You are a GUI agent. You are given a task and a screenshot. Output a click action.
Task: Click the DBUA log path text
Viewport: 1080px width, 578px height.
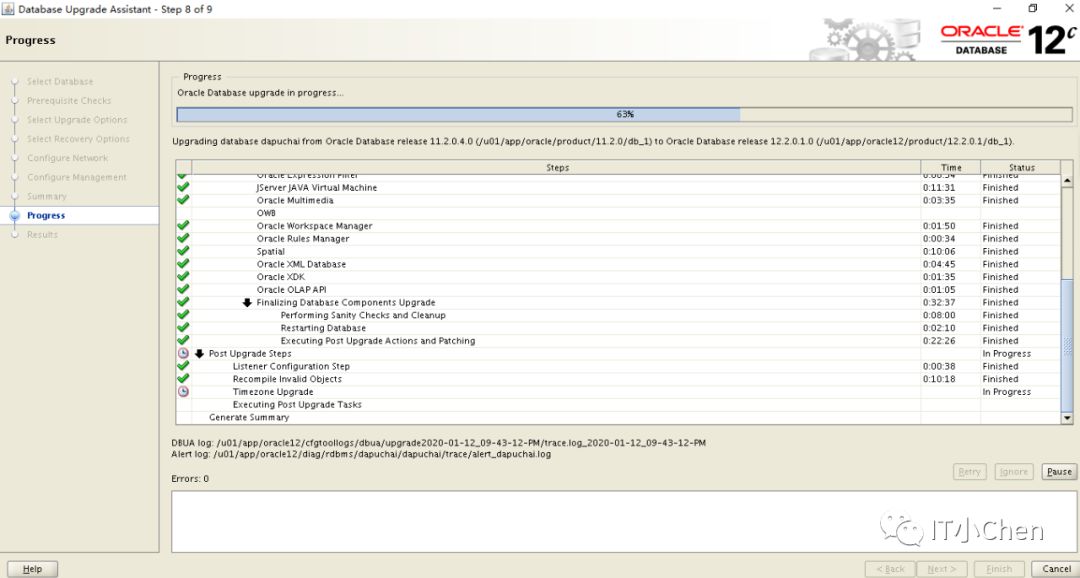[x=438, y=443]
